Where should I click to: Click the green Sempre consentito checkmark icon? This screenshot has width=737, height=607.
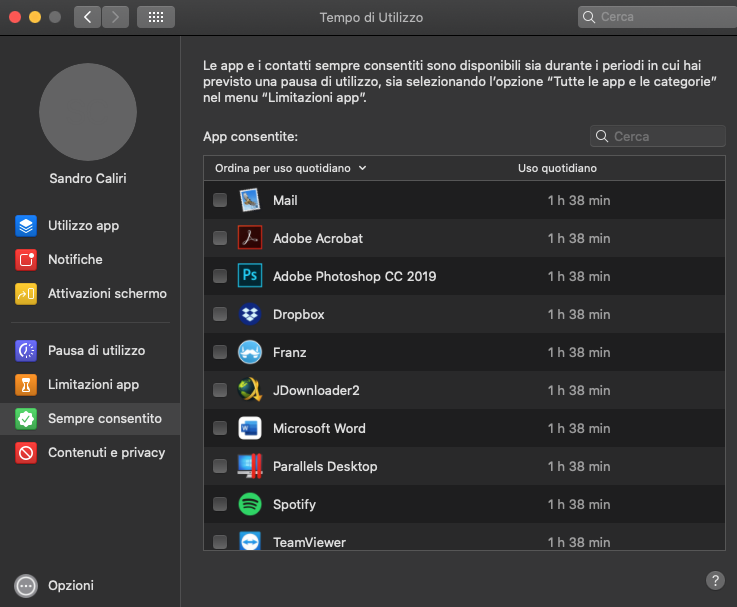26,418
